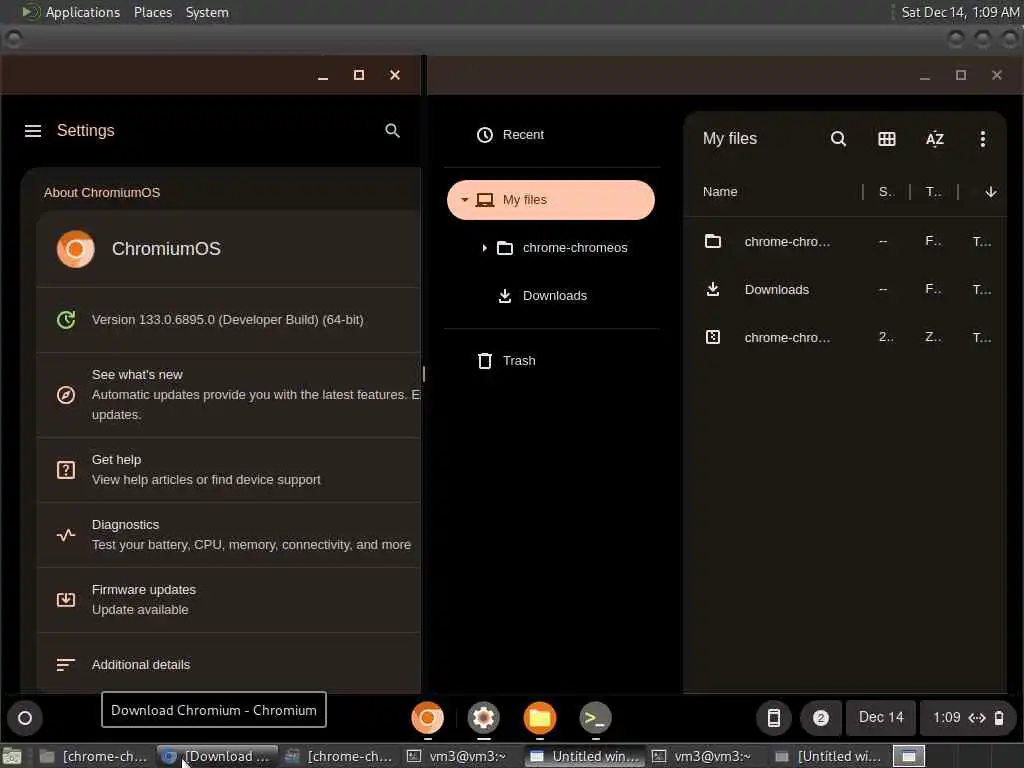Open the AZ sort options
Screen dimensions: 1024x768
coord(935,138)
